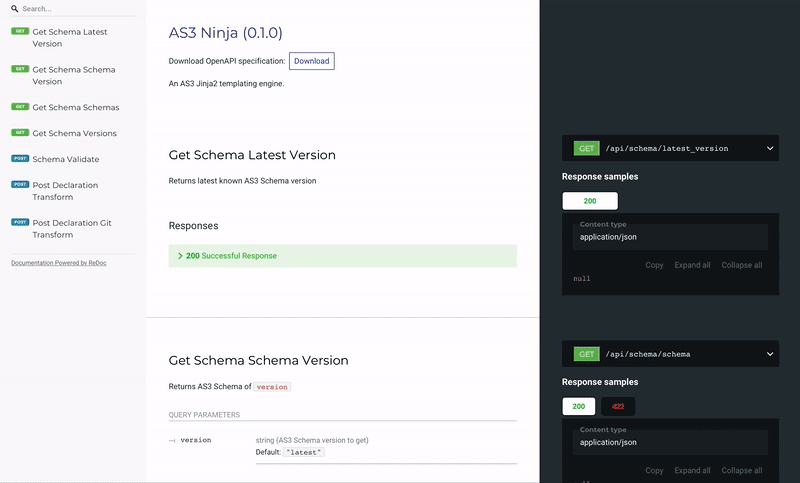Click the green GET label of /api/schema/schema
This screenshot has height=483, width=800.
(587, 354)
